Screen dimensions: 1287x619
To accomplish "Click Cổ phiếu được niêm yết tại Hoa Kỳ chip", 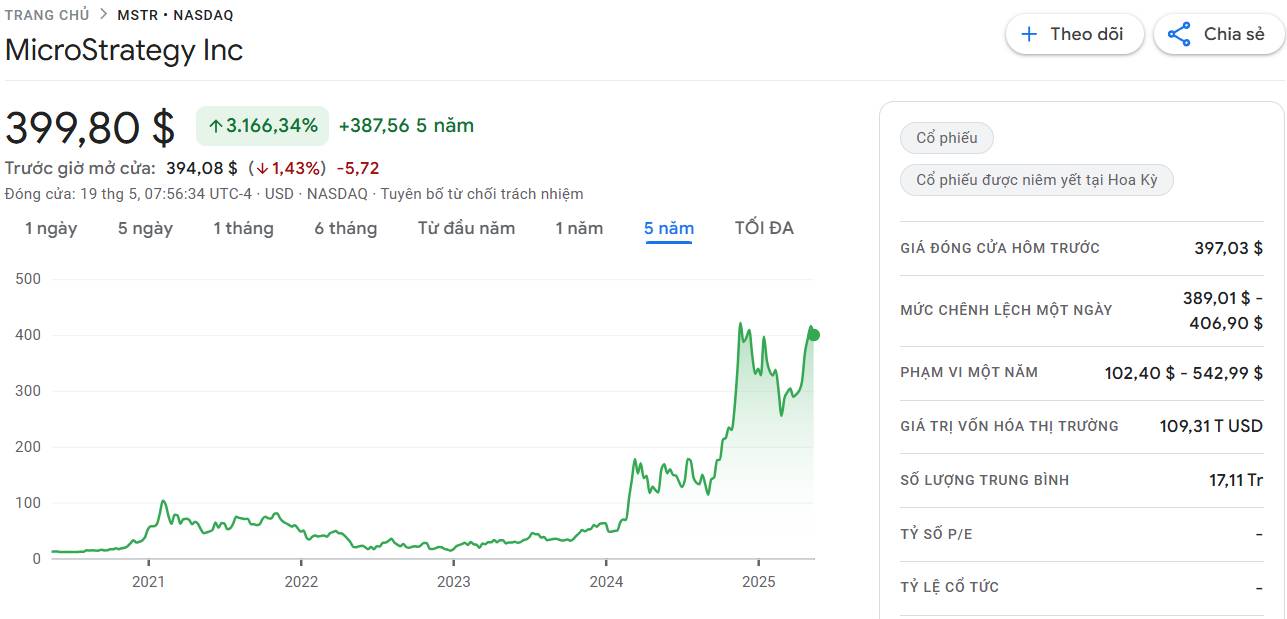I will 1037,180.
